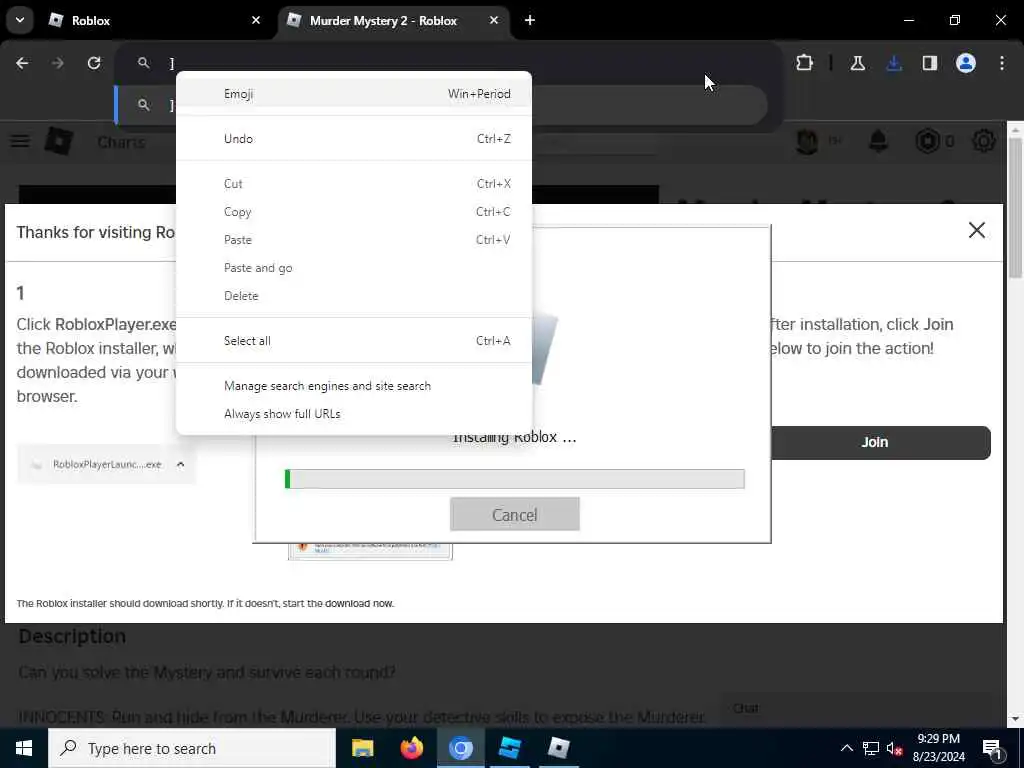Viewport: 1024px width, 768px height.
Task: Click the installing Roblox progress bar
Action: (x=515, y=479)
